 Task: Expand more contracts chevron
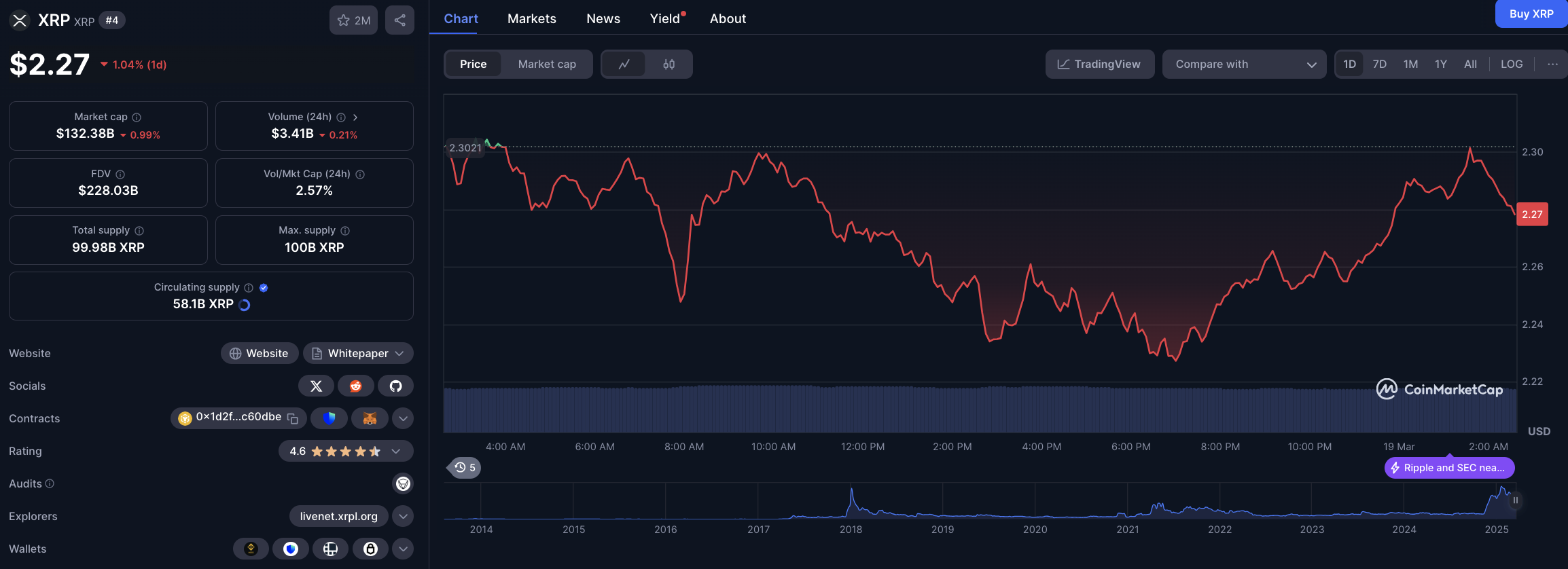tap(403, 418)
